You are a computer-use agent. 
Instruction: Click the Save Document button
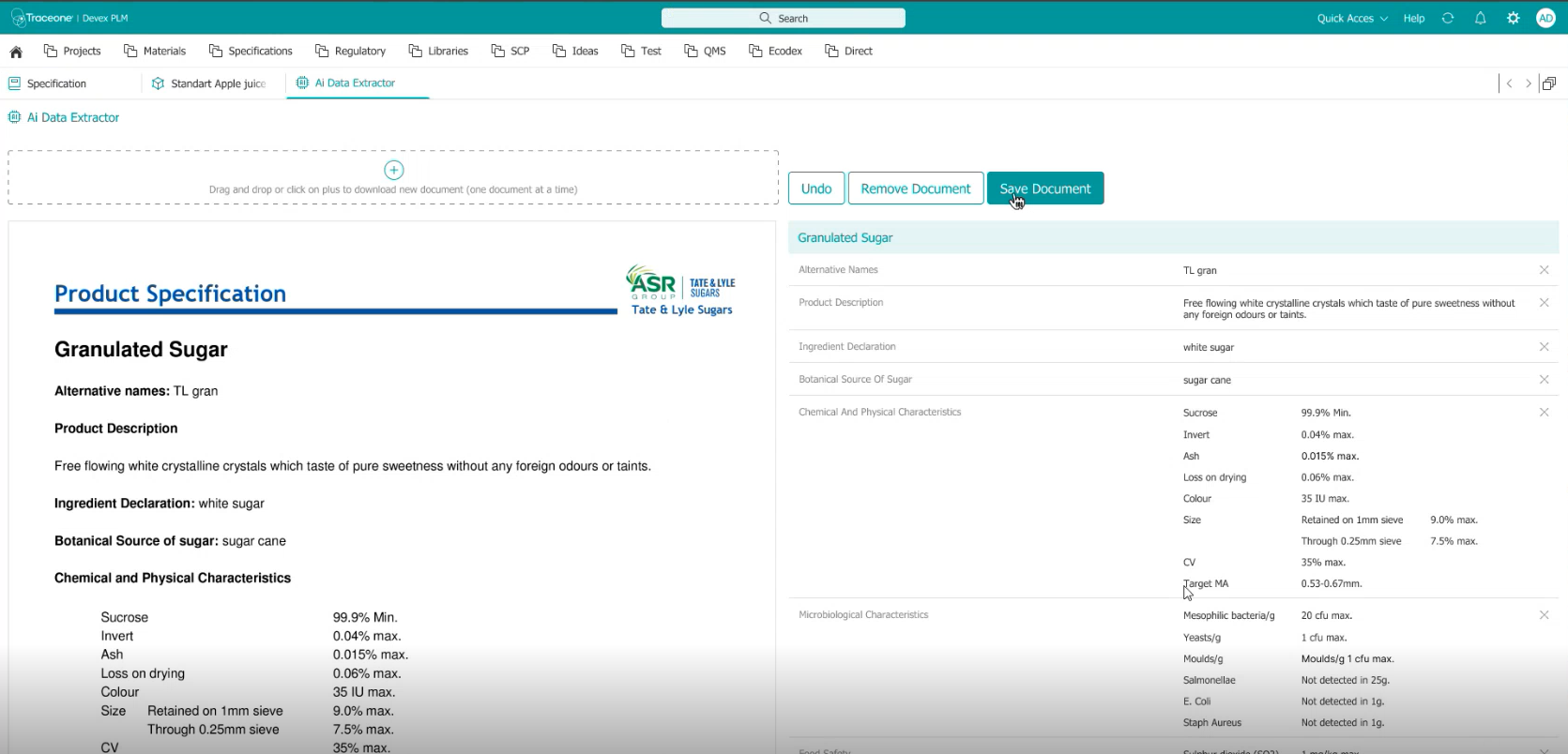1044,188
